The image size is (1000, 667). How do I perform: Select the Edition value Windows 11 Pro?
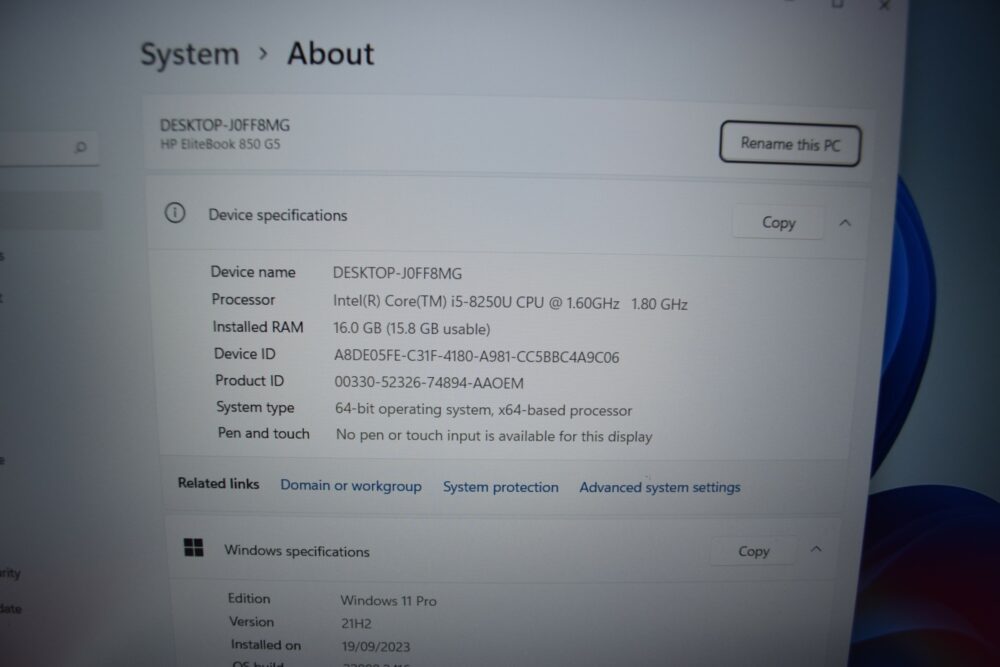(388, 600)
